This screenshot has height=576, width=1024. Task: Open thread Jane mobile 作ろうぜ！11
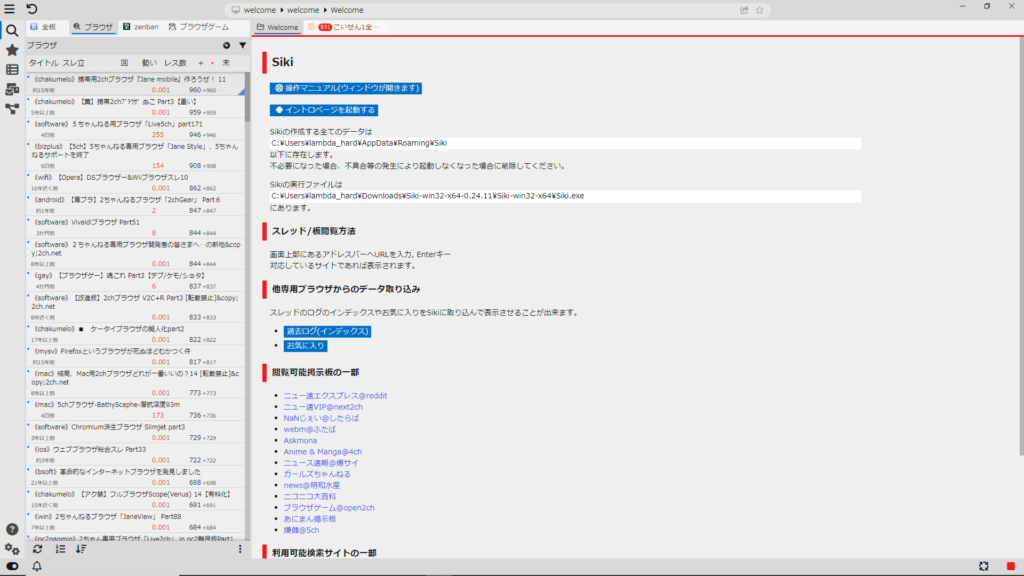pos(136,84)
